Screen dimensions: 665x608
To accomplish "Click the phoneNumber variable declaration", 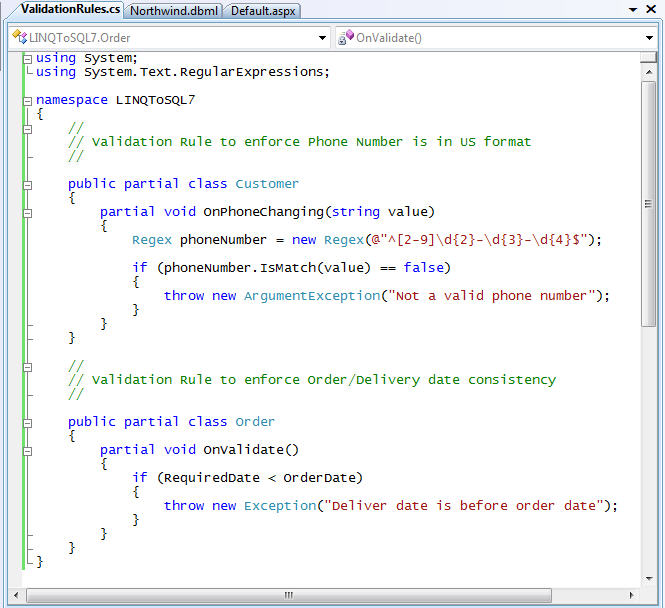I will 223,240.
